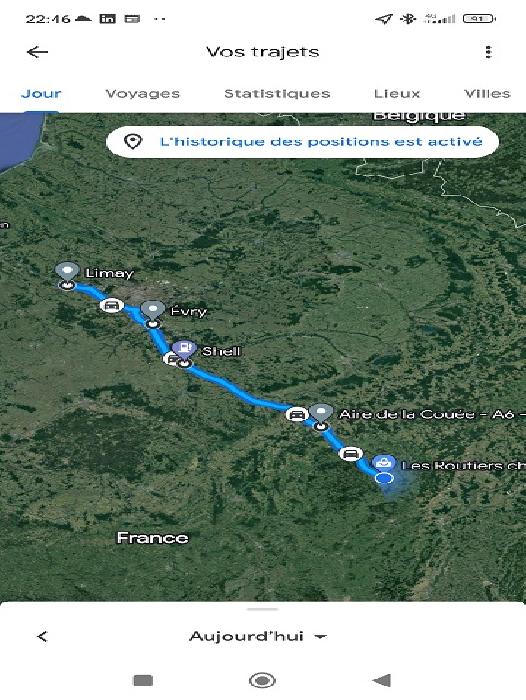Tap the Android home navigation button

[x=262, y=680]
